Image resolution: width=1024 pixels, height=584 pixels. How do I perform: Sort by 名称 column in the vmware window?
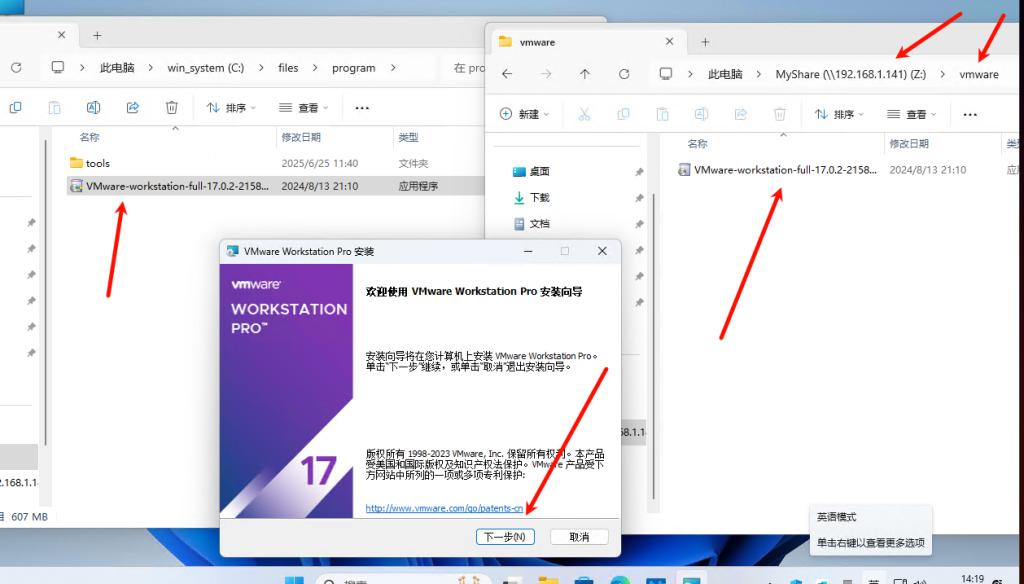coord(697,144)
